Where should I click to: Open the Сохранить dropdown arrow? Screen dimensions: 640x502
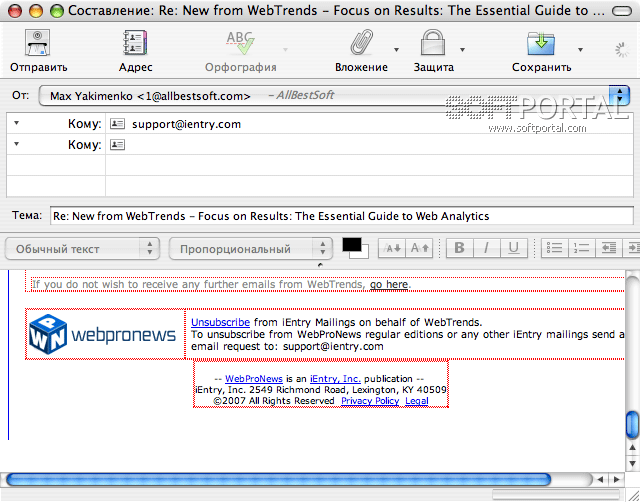(580, 50)
